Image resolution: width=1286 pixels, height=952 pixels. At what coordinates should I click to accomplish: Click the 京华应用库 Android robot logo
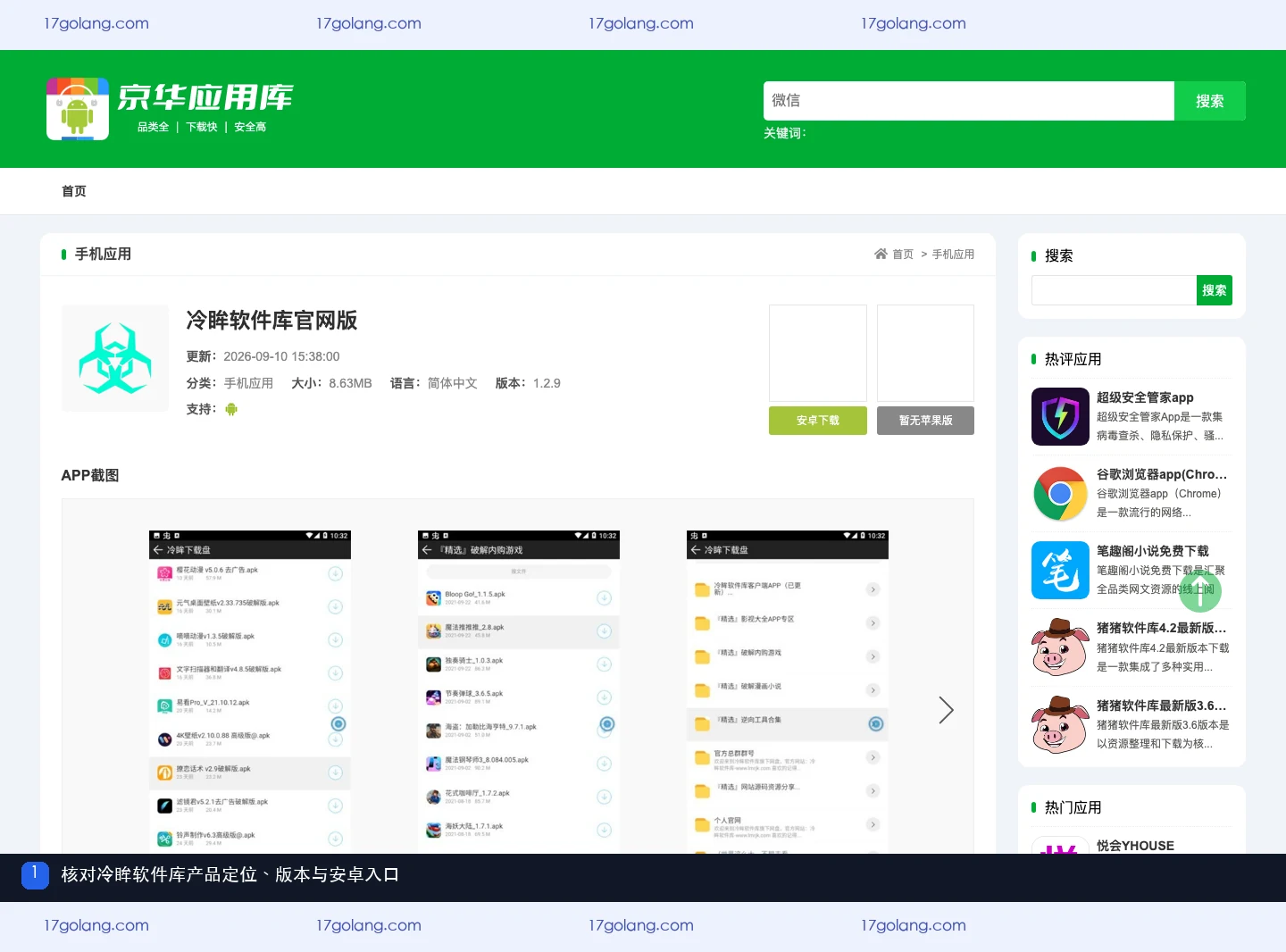[x=78, y=109]
